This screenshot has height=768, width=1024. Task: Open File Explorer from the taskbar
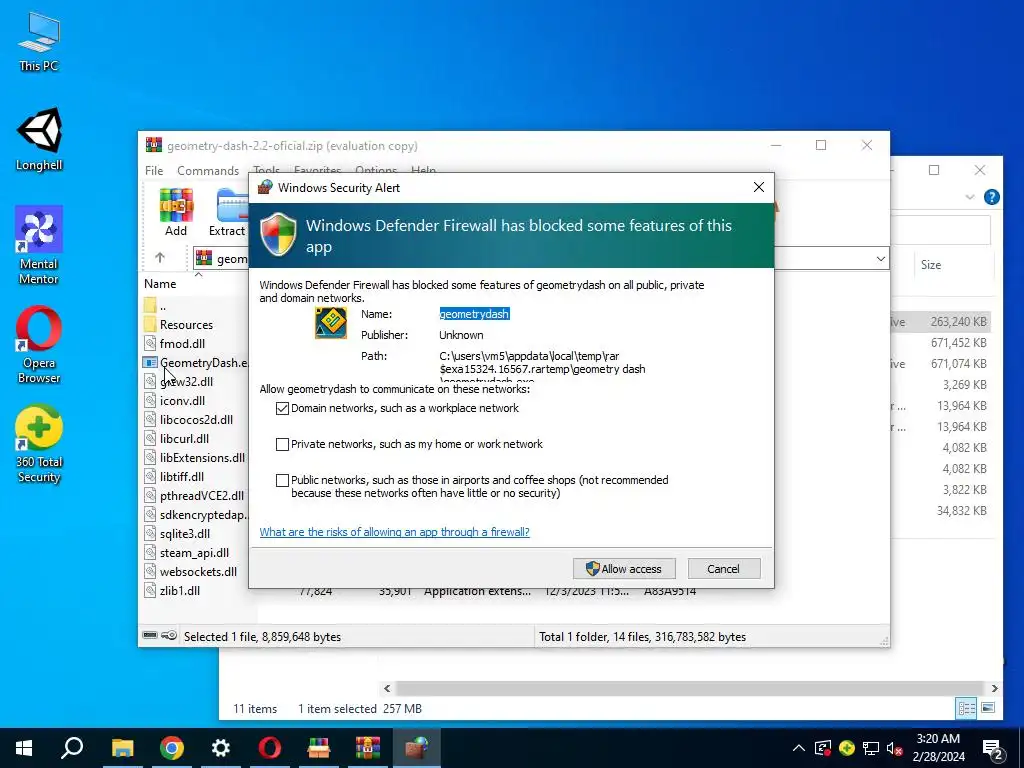tap(122, 748)
